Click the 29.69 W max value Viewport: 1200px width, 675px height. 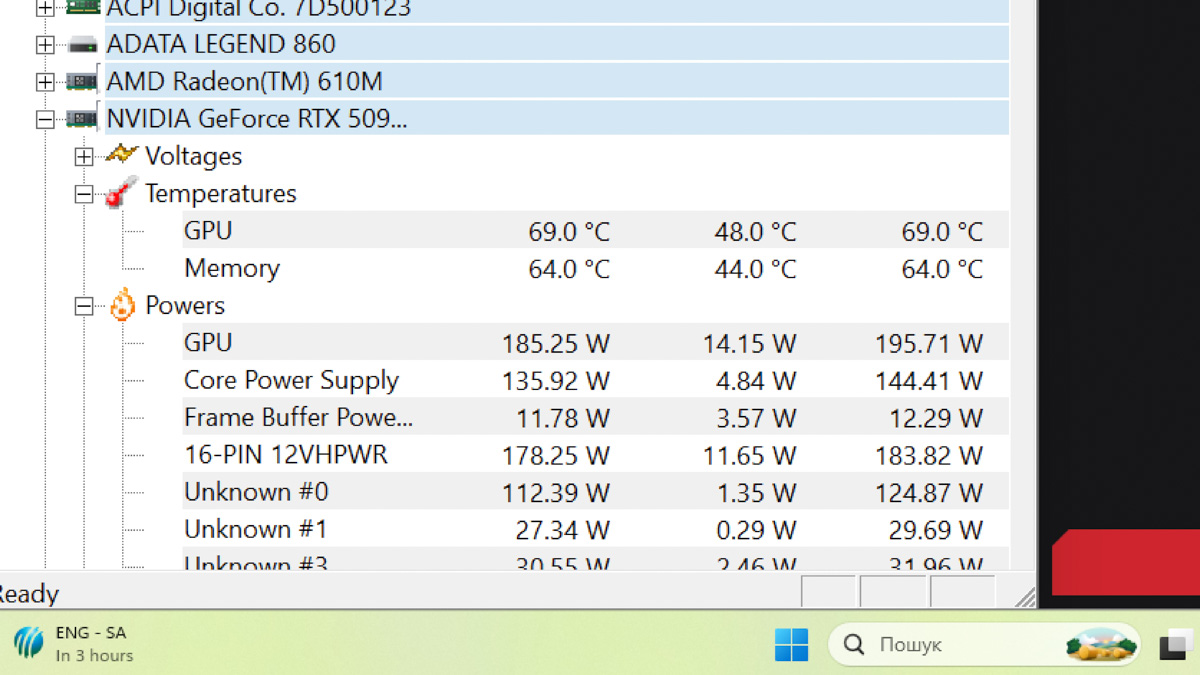936,530
